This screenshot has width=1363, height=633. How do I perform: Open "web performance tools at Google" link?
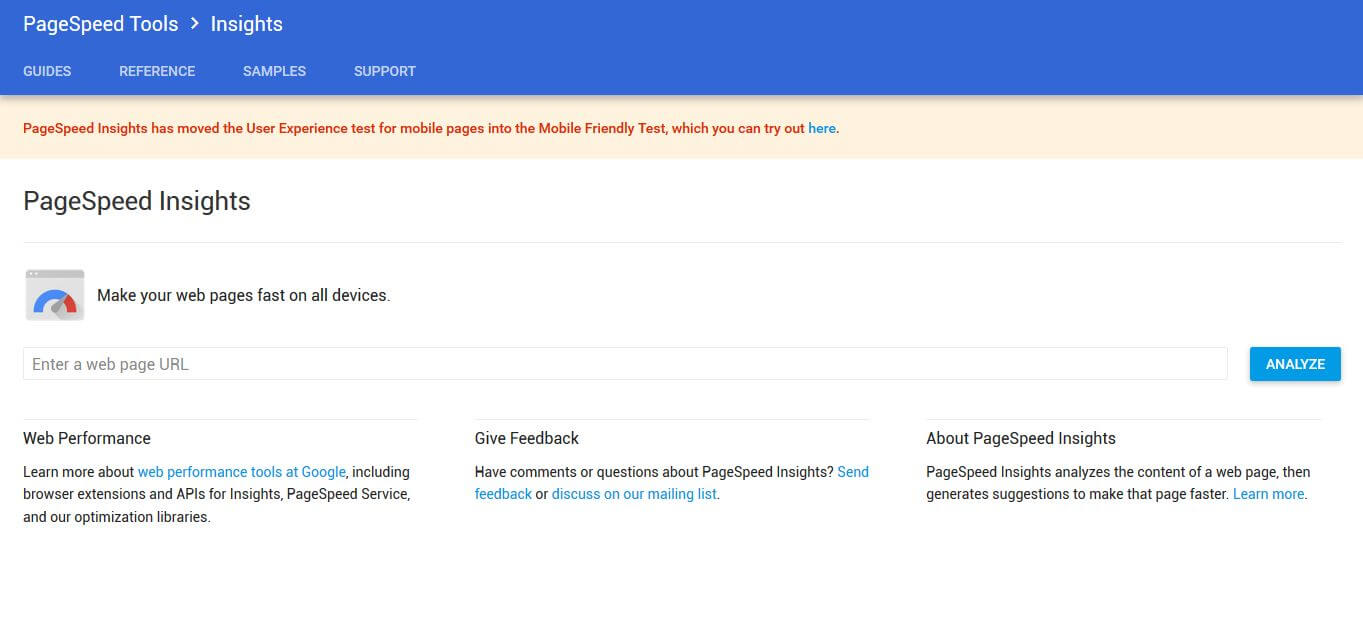(241, 472)
